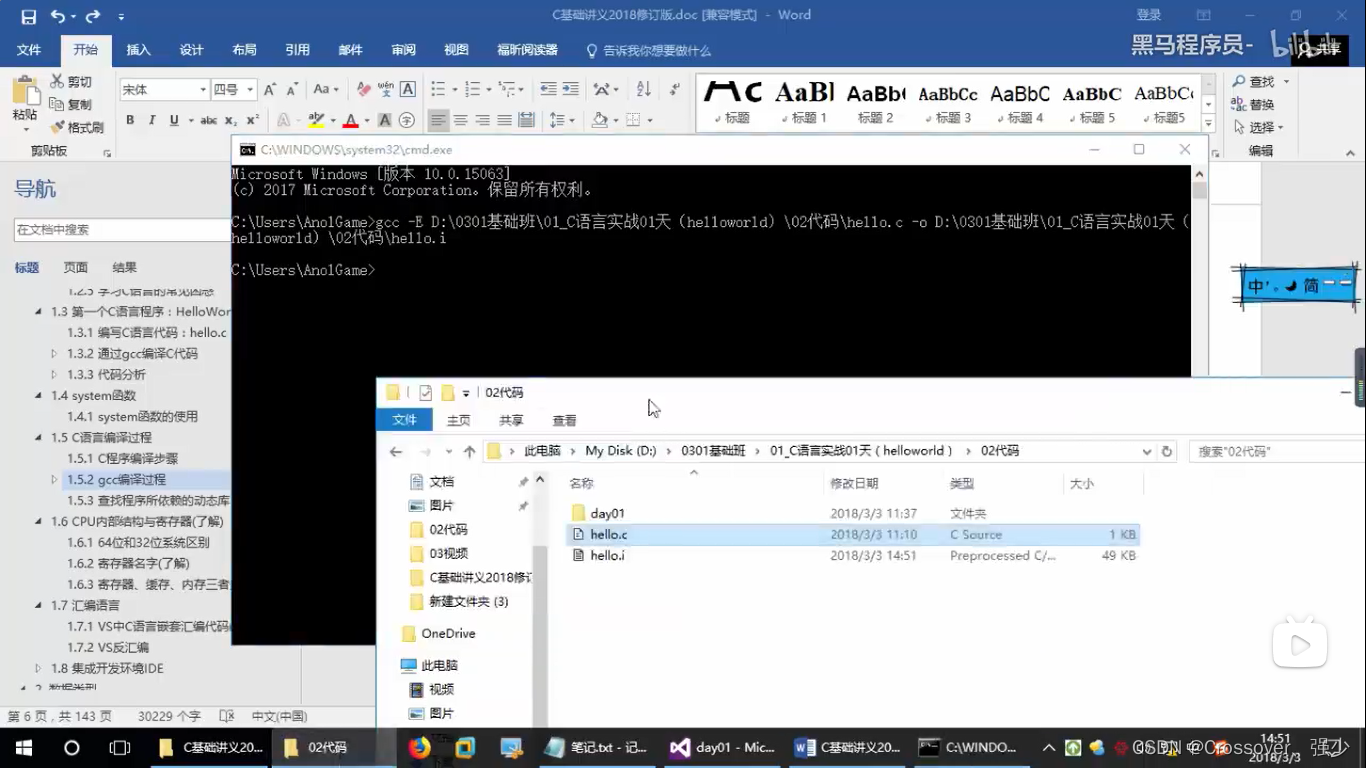Select hello.i file in Explorer
This screenshot has height=768, width=1366.
pos(607,555)
